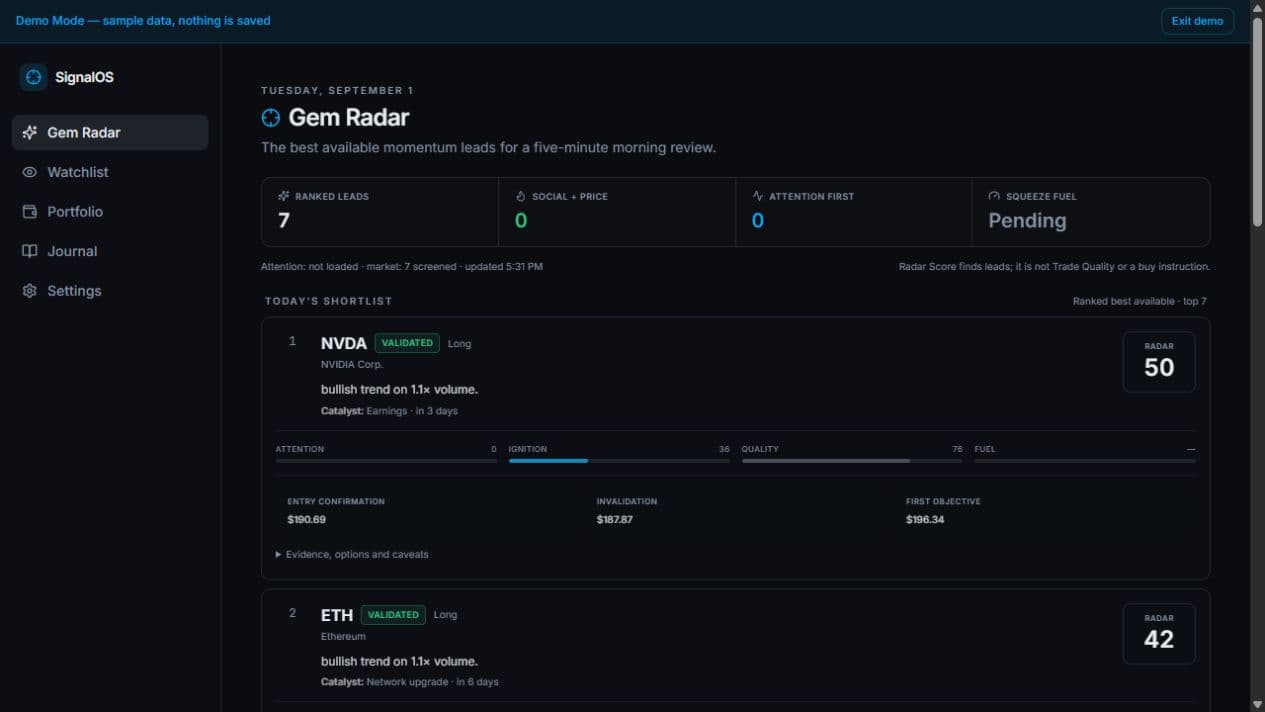Image resolution: width=1265 pixels, height=712 pixels.
Task: Click the NVIDIA Corp. company name
Action: point(352,365)
